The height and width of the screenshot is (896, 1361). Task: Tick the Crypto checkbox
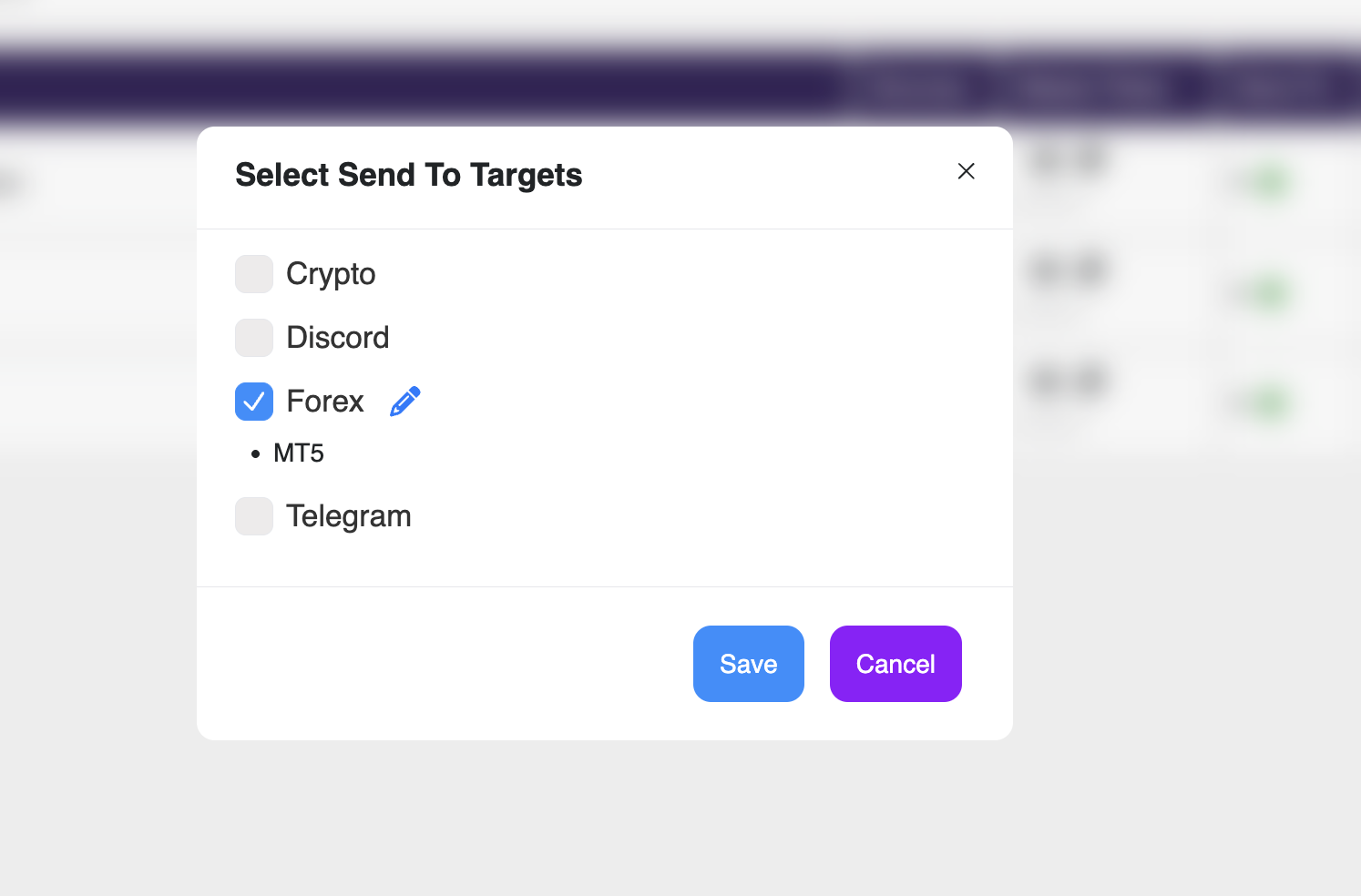pos(254,274)
